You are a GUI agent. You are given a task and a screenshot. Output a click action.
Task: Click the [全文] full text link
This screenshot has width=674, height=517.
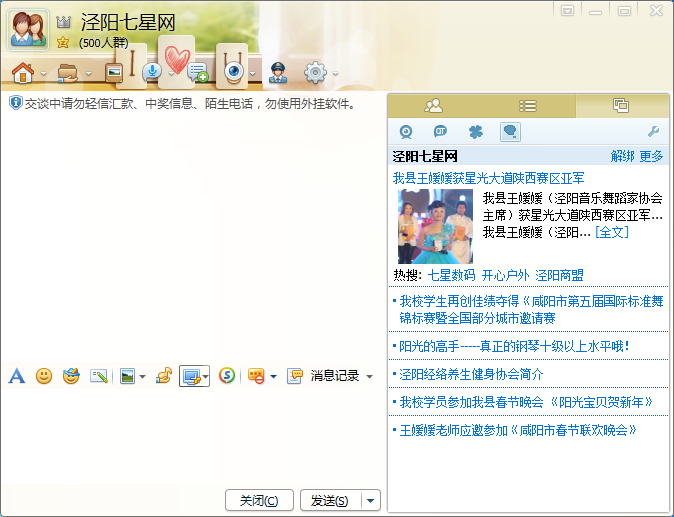click(612, 232)
